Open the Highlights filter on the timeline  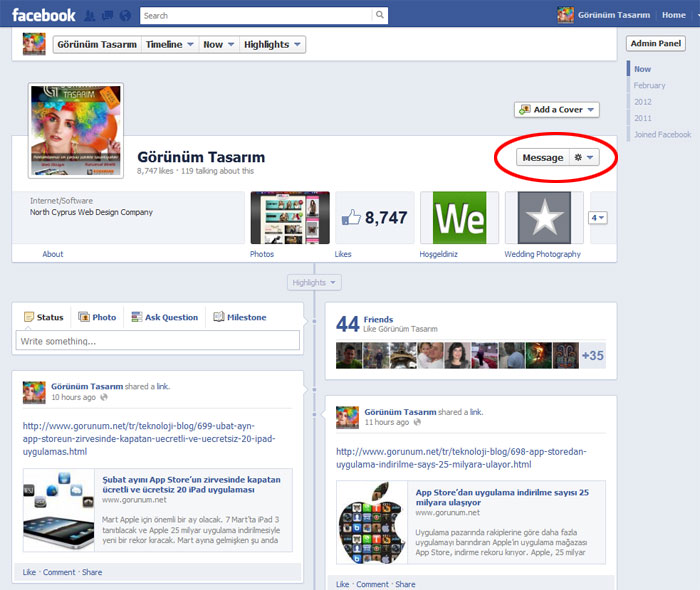coord(314,283)
